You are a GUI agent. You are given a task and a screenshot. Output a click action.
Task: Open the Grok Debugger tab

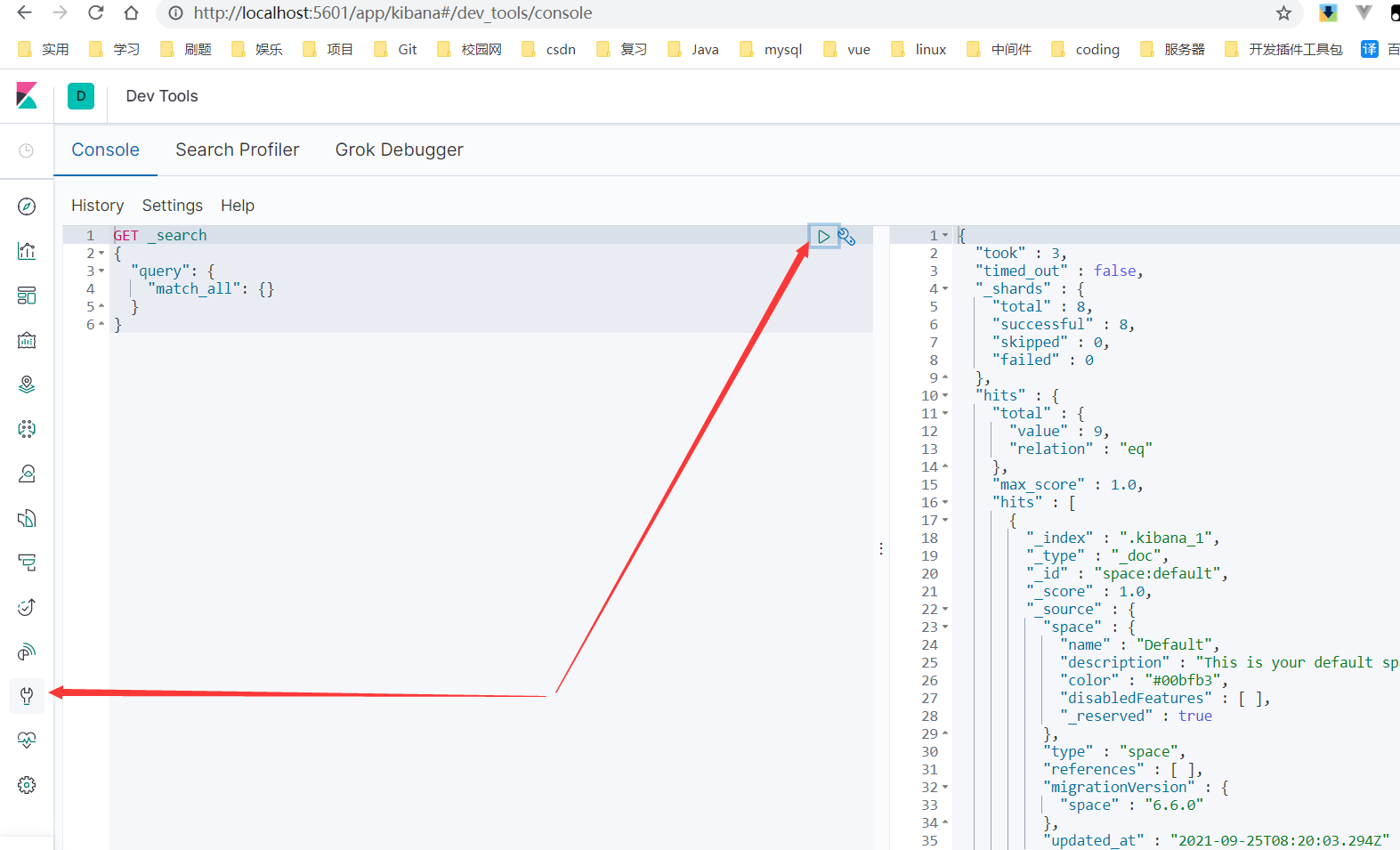pyautogui.click(x=400, y=150)
